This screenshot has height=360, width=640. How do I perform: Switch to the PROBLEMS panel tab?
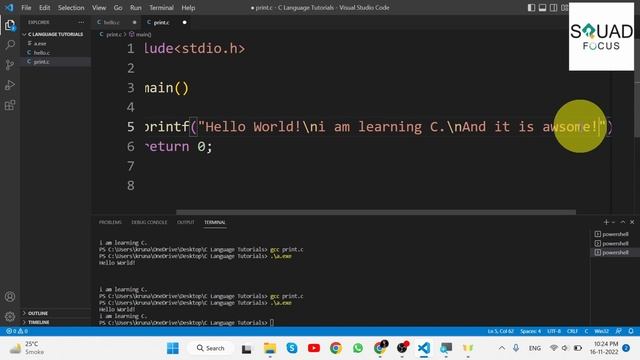tap(110, 222)
